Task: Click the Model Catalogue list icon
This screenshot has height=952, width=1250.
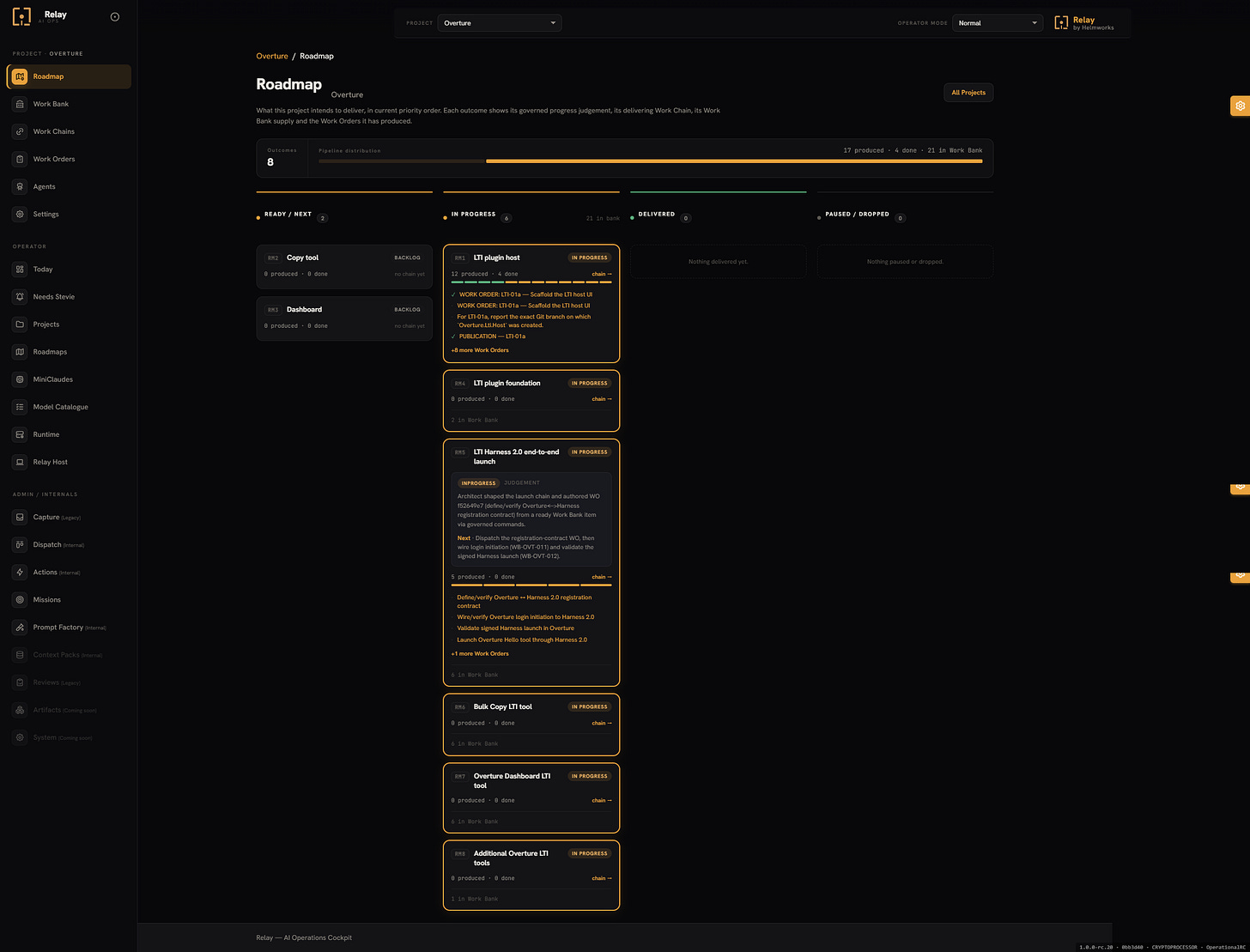Action: (20, 406)
